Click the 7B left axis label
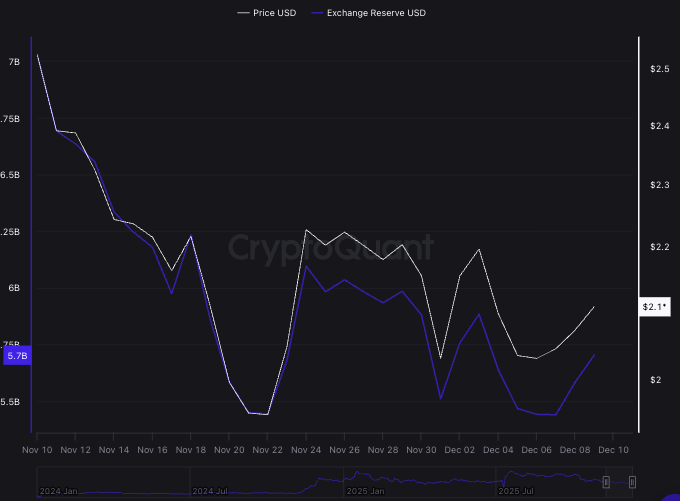The height and width of the screenshot is (501, 680). (14, 62)
